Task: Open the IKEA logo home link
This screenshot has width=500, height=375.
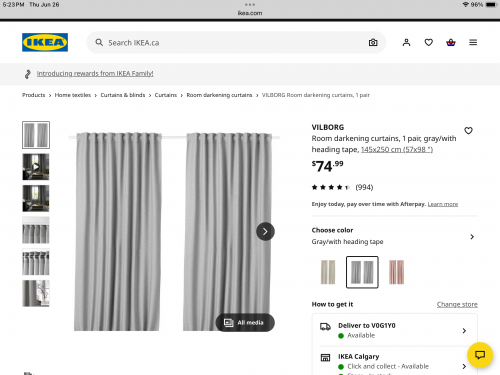Action: click(x=45, y=42)
